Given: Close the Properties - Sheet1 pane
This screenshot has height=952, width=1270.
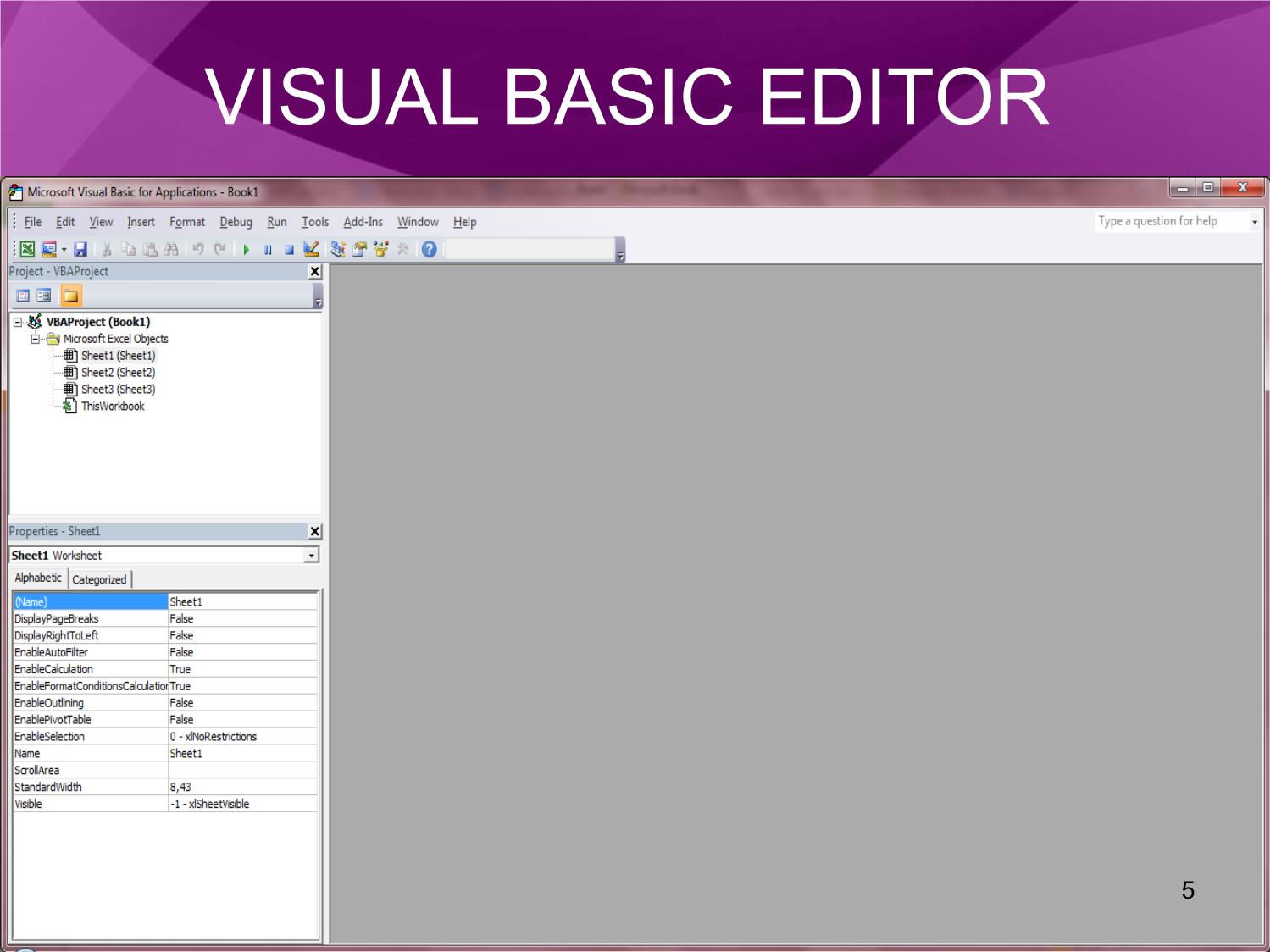Looking at the screenshot, I should [x=314, y=531].
